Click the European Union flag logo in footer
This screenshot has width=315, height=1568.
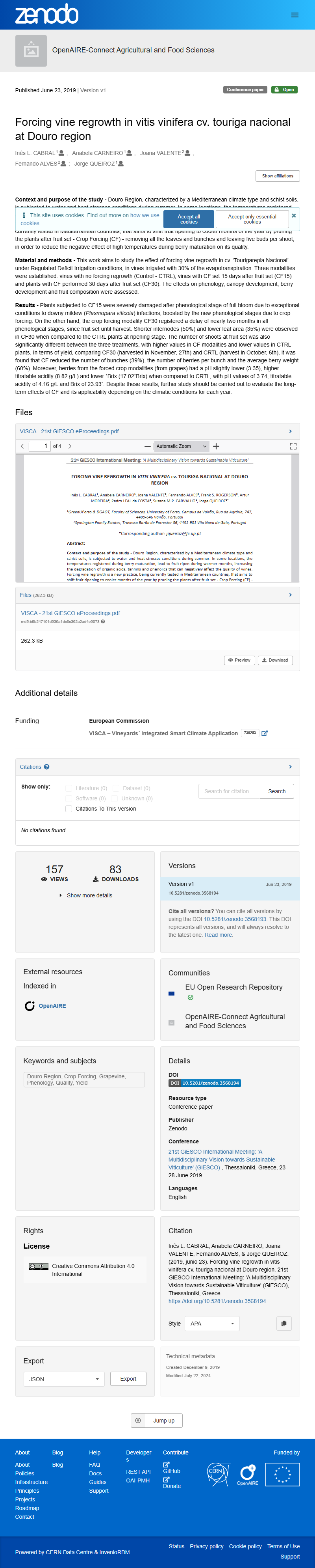coord(282,1475)
